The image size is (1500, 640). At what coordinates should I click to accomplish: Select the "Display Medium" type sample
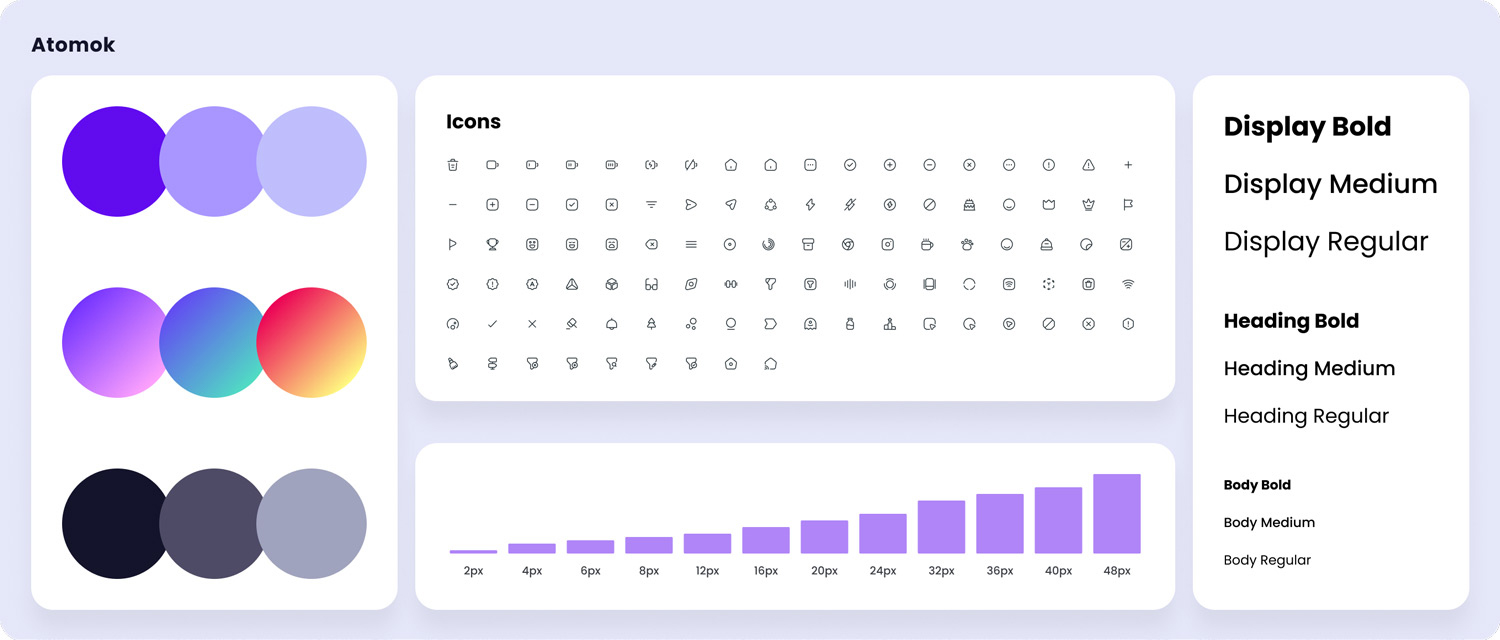click(1330, 184)
